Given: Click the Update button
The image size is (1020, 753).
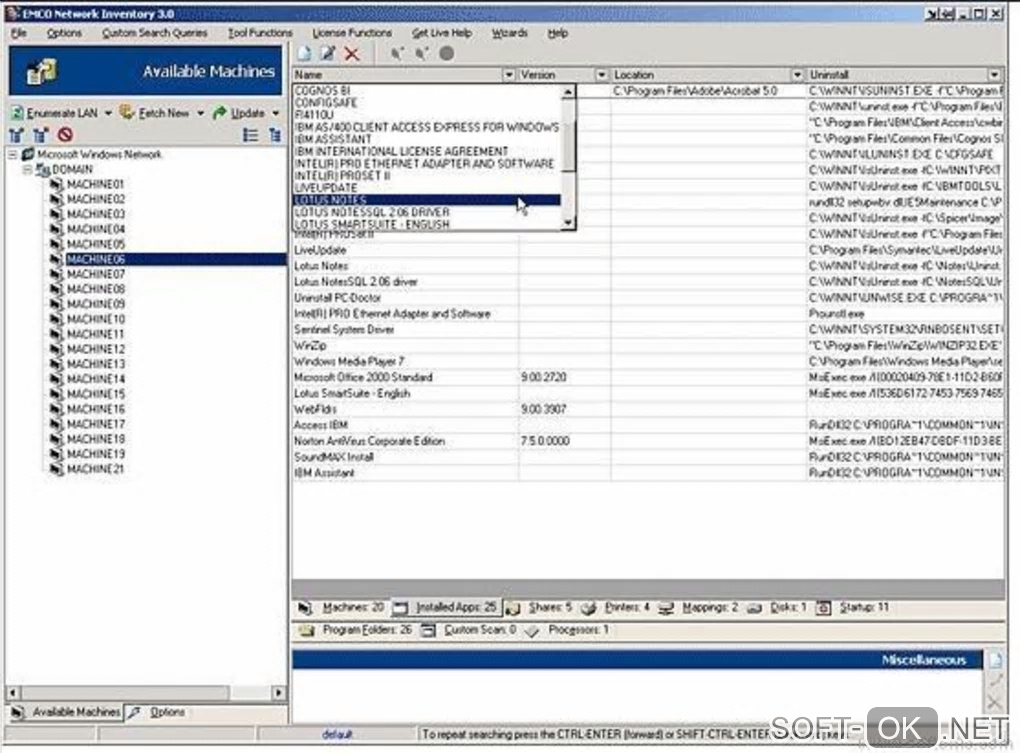Looking at the screenshot, I should pos(239,113).
